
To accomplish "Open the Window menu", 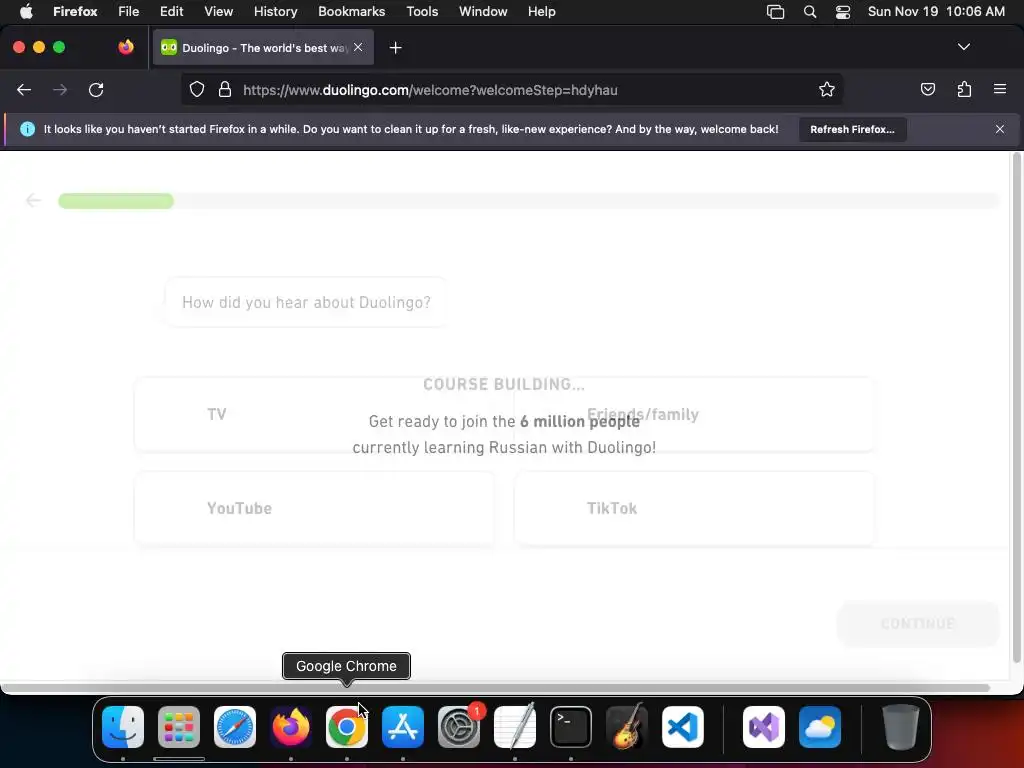I will click(483, 11).
